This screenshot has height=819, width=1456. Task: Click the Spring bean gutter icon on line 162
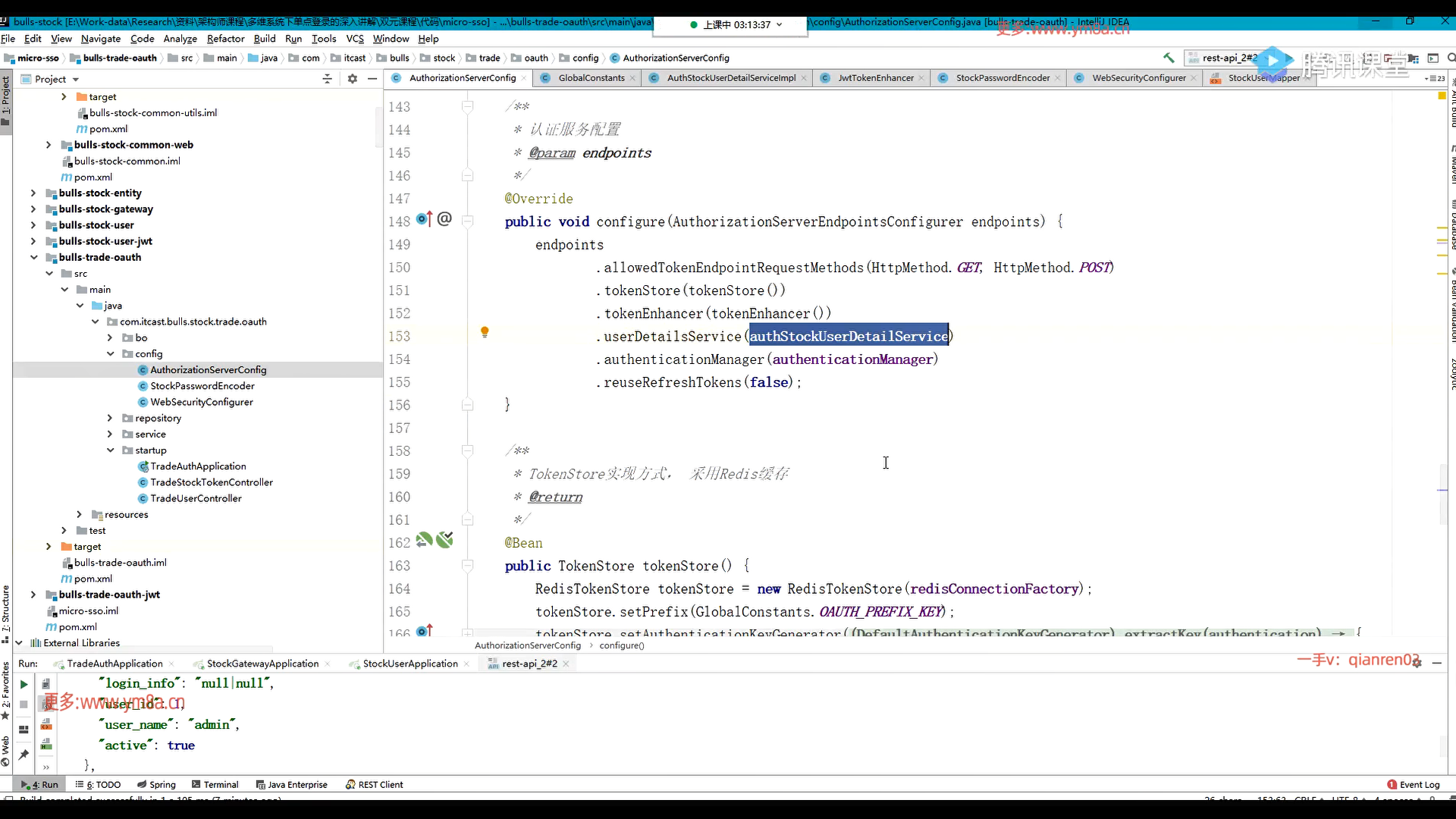coord(424,540)
